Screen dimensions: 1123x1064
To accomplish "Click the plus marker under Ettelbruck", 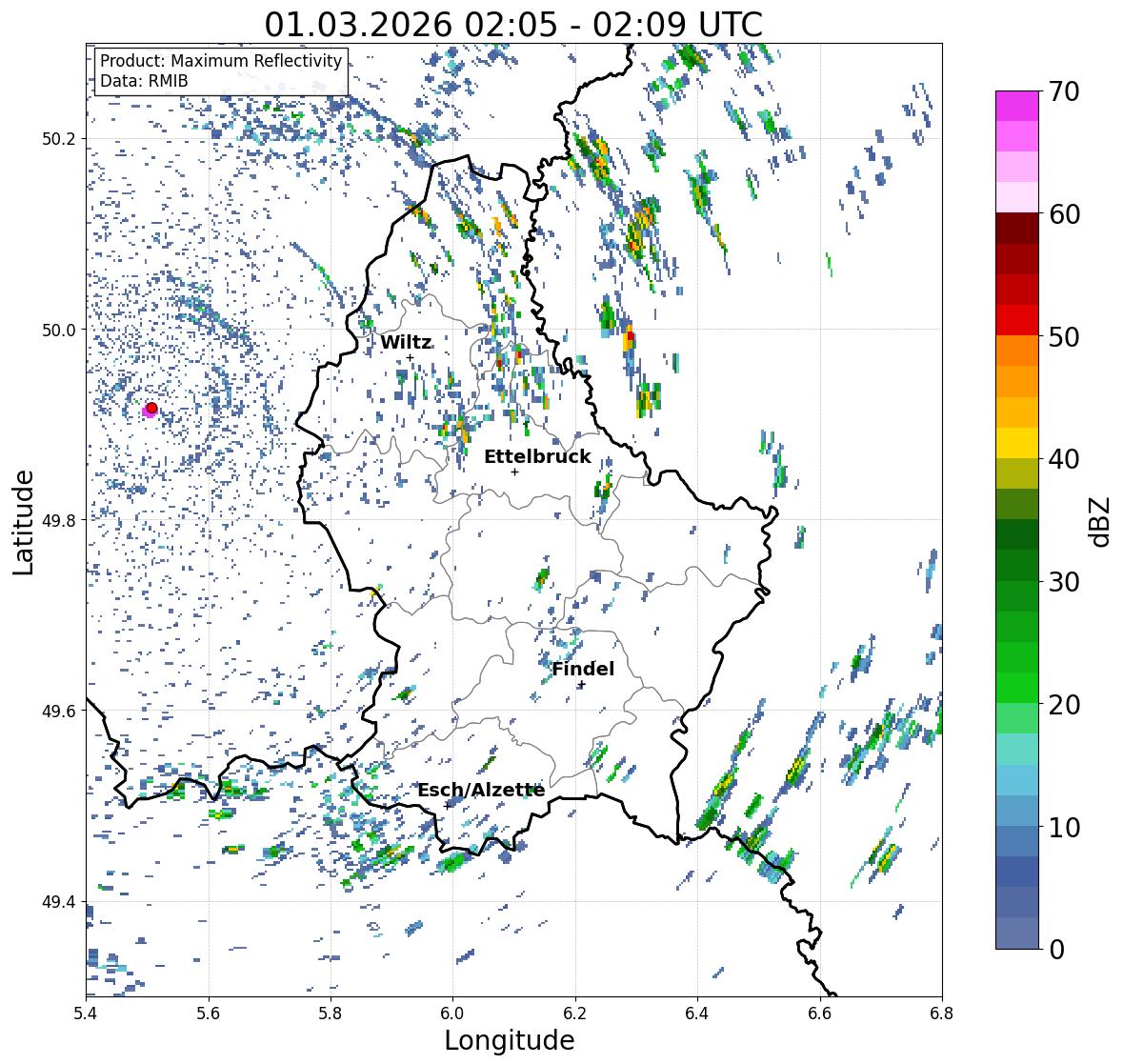I will pyautogui.click(x=514, y=472).
